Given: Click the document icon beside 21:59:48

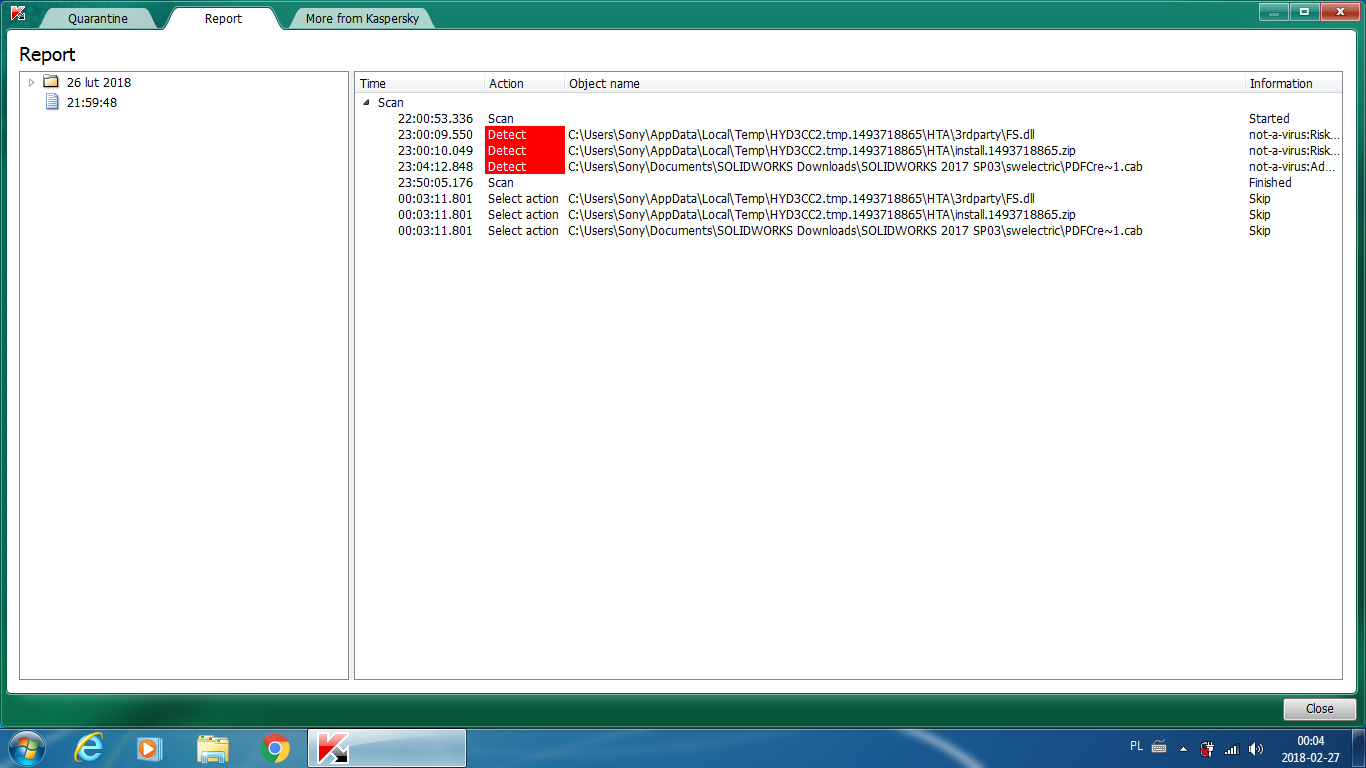Looking at the screenshot, I should [x=52, y=102].
